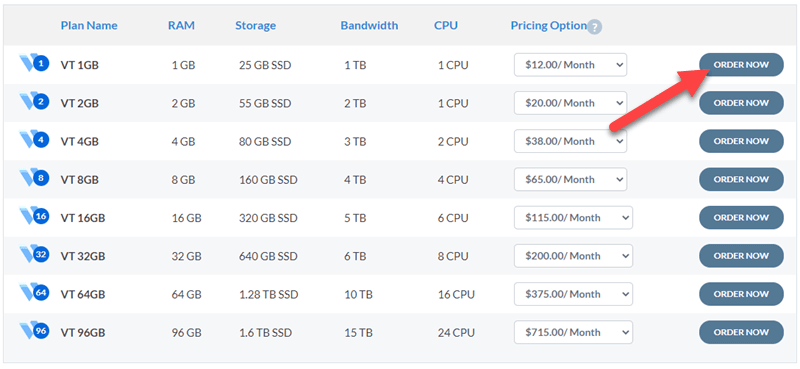This screenshot has height=369, width=800.
Task: Click the VT 8GB plan badge icon
Action: (34, 179)
